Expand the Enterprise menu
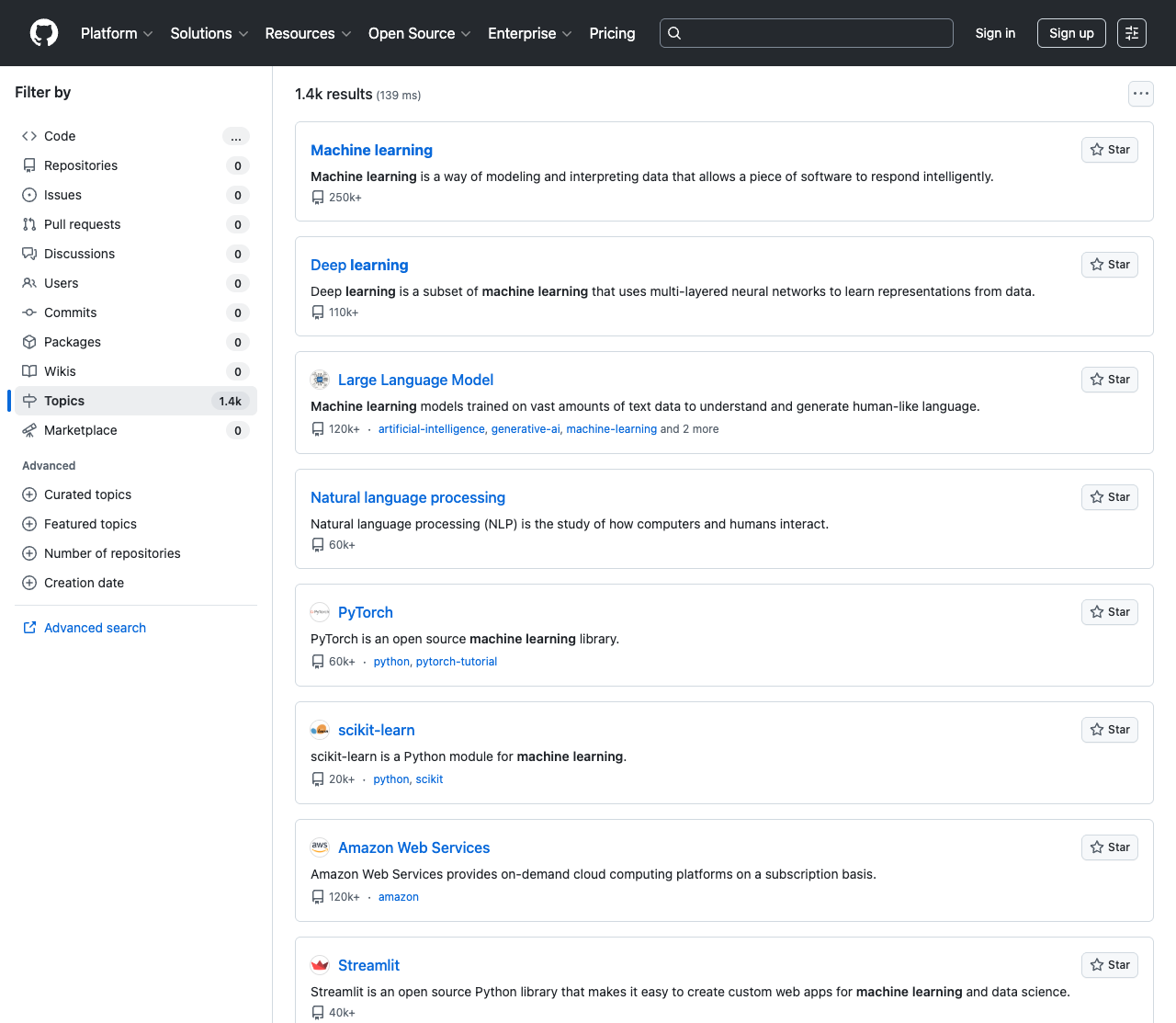Image resolution: width=1176 pixels, height=1023 pixels. [530, 33]
